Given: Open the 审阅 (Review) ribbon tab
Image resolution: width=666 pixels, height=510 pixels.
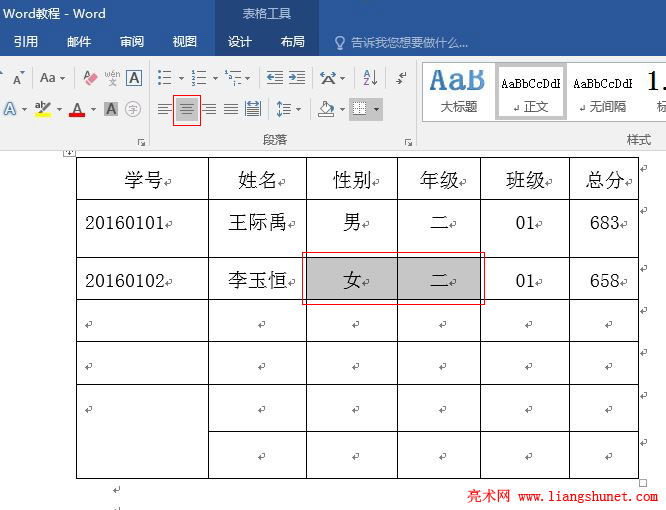Looking at the screenshot, I should [132, 42].
